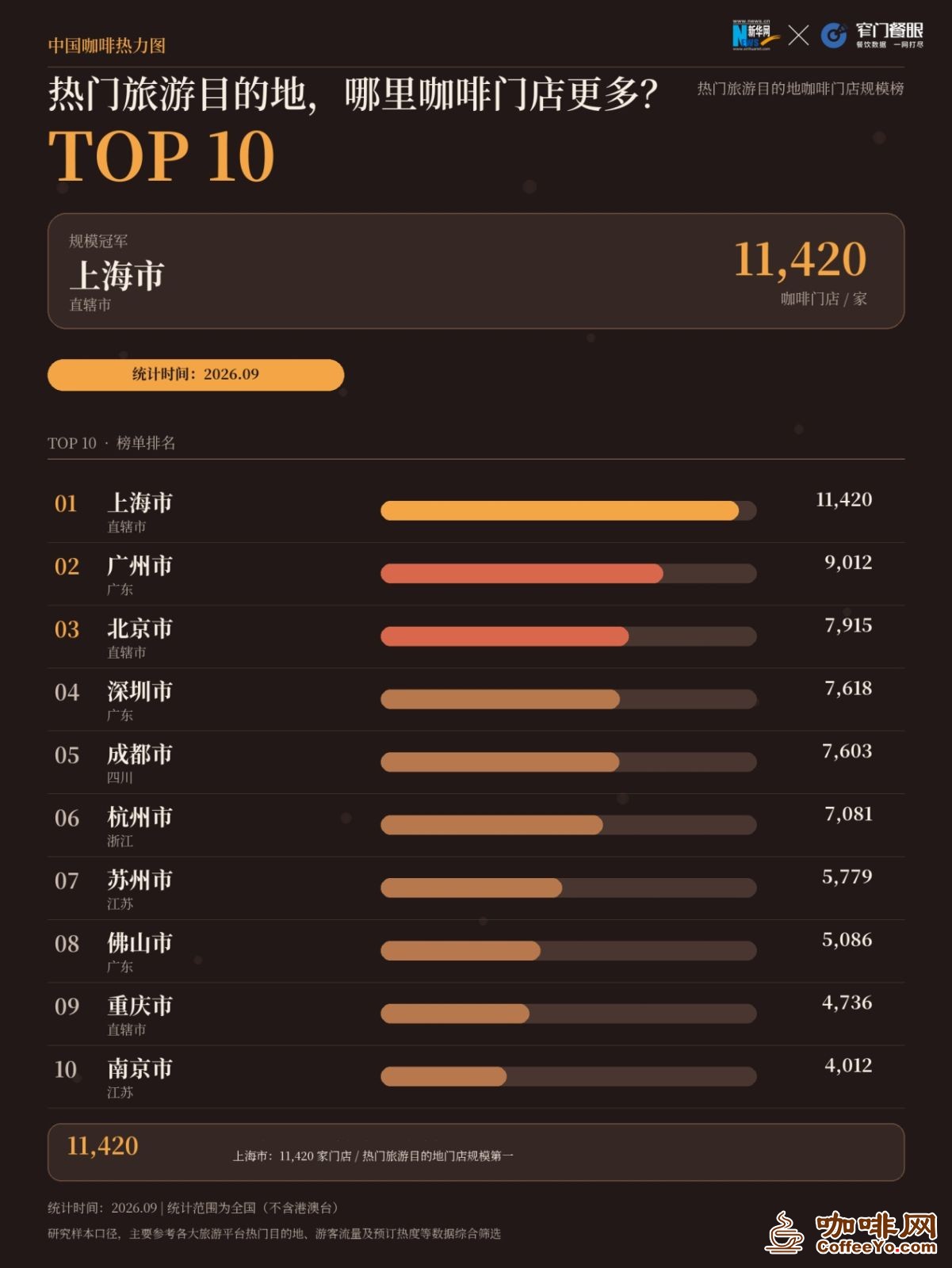This screenshot has height=1268, width=952.
Task: Click the 窄门餐眼 brand logo
Action: click(x=872, y=35)
